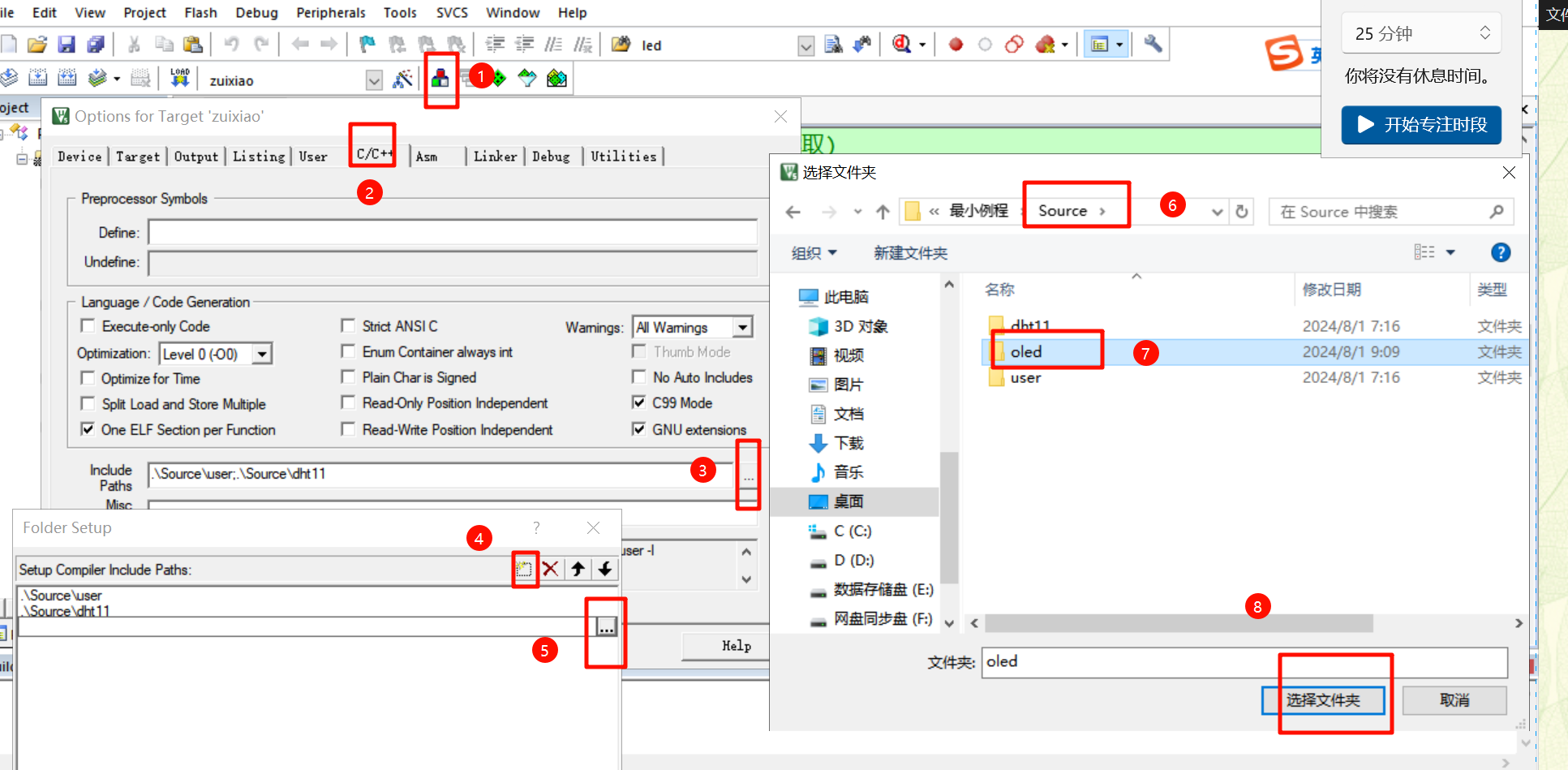The width and height of the screenshot is (1568, 770).
Task: Open the SVCS menu
Action: pos(452,12)
